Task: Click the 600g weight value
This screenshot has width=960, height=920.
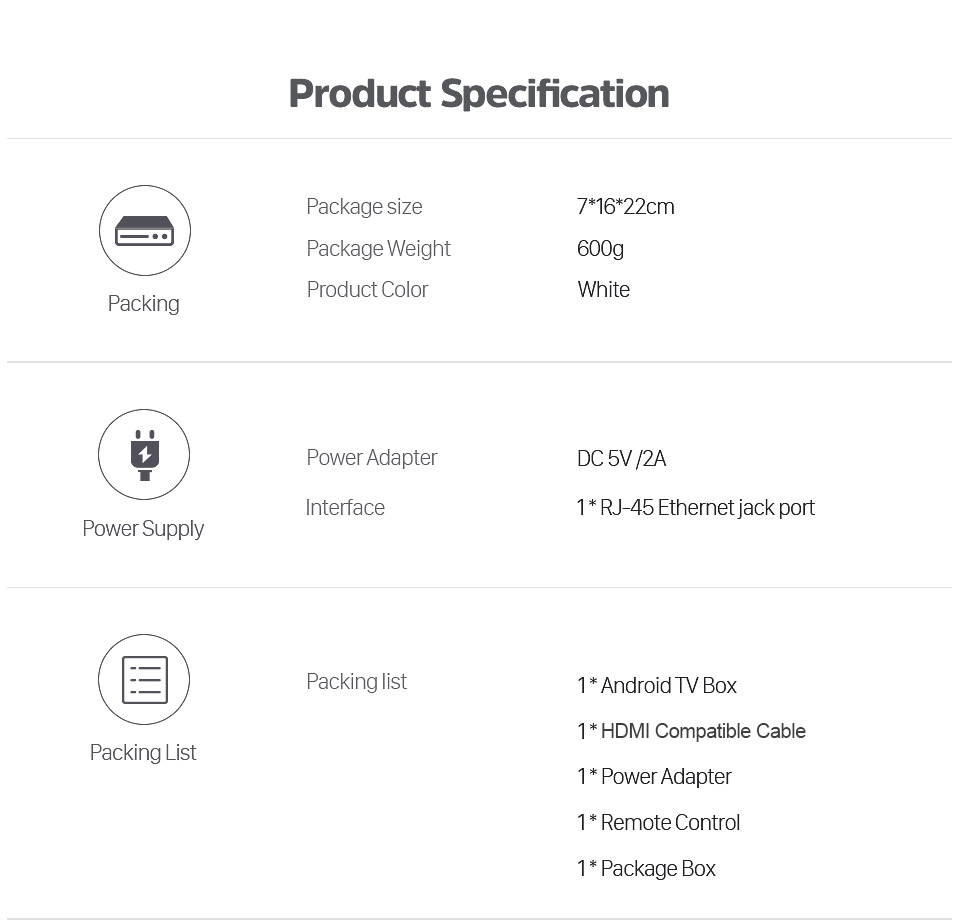Action: (600, 249)
